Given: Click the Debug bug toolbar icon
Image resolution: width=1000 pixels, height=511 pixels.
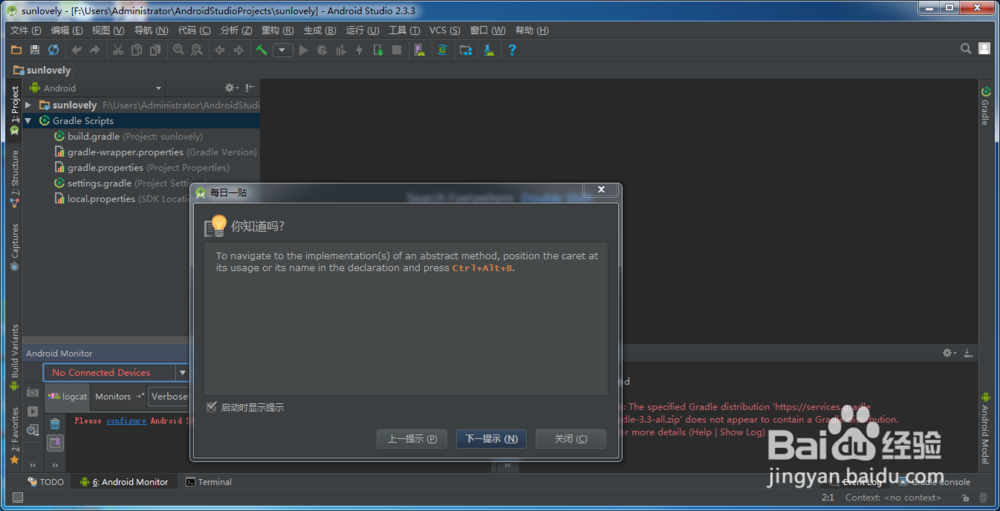Looking at the screenshot, I should coord(322,50).
